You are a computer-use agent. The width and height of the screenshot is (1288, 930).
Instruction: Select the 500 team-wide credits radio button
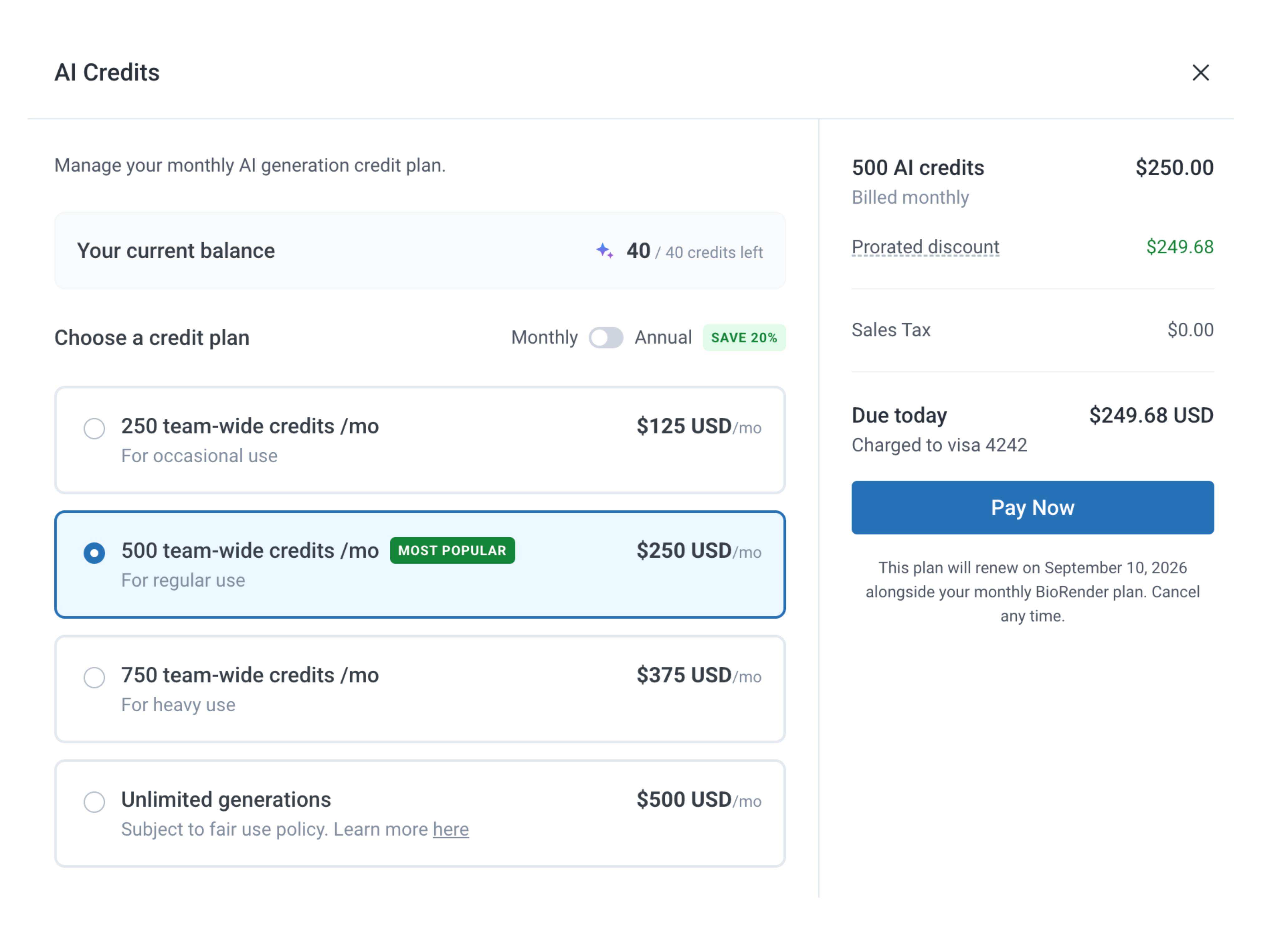[x=94, y=553]
